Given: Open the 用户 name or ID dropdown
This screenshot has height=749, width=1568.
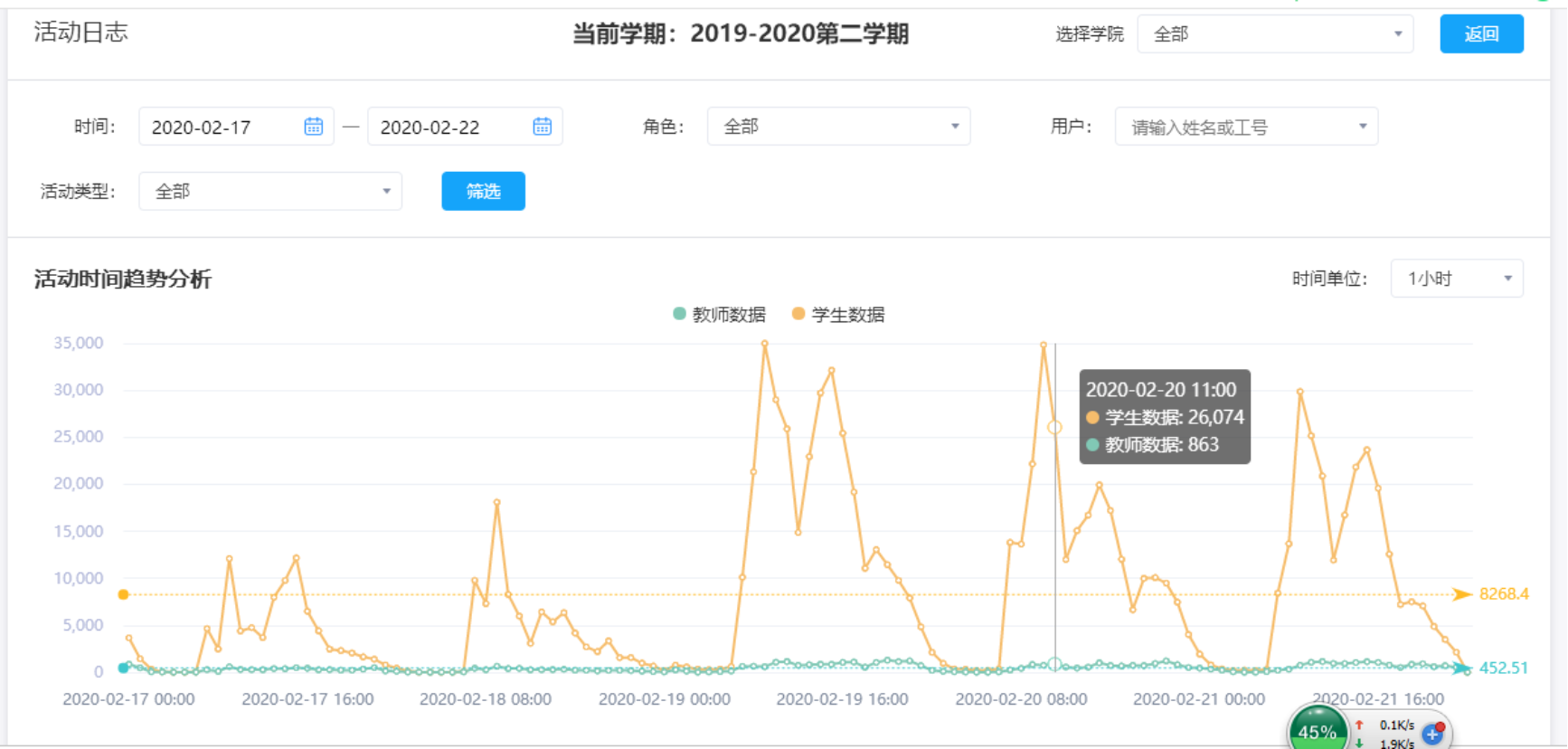Looking at the screenshot, I should click(1245, 127).
